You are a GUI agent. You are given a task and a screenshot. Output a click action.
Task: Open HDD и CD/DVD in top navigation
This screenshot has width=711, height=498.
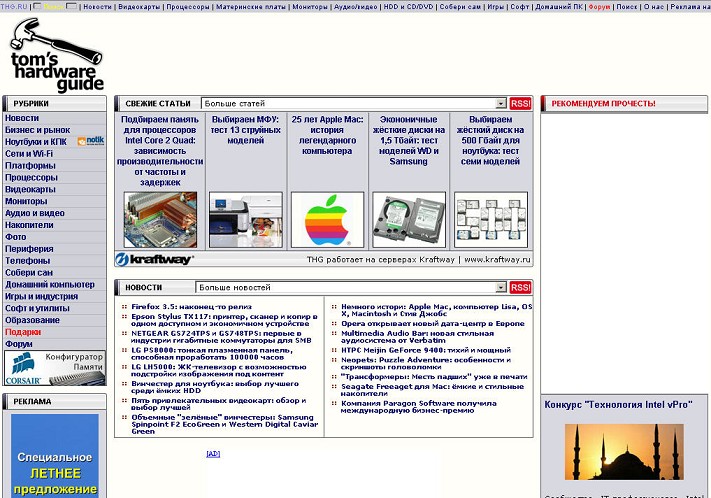409,7
